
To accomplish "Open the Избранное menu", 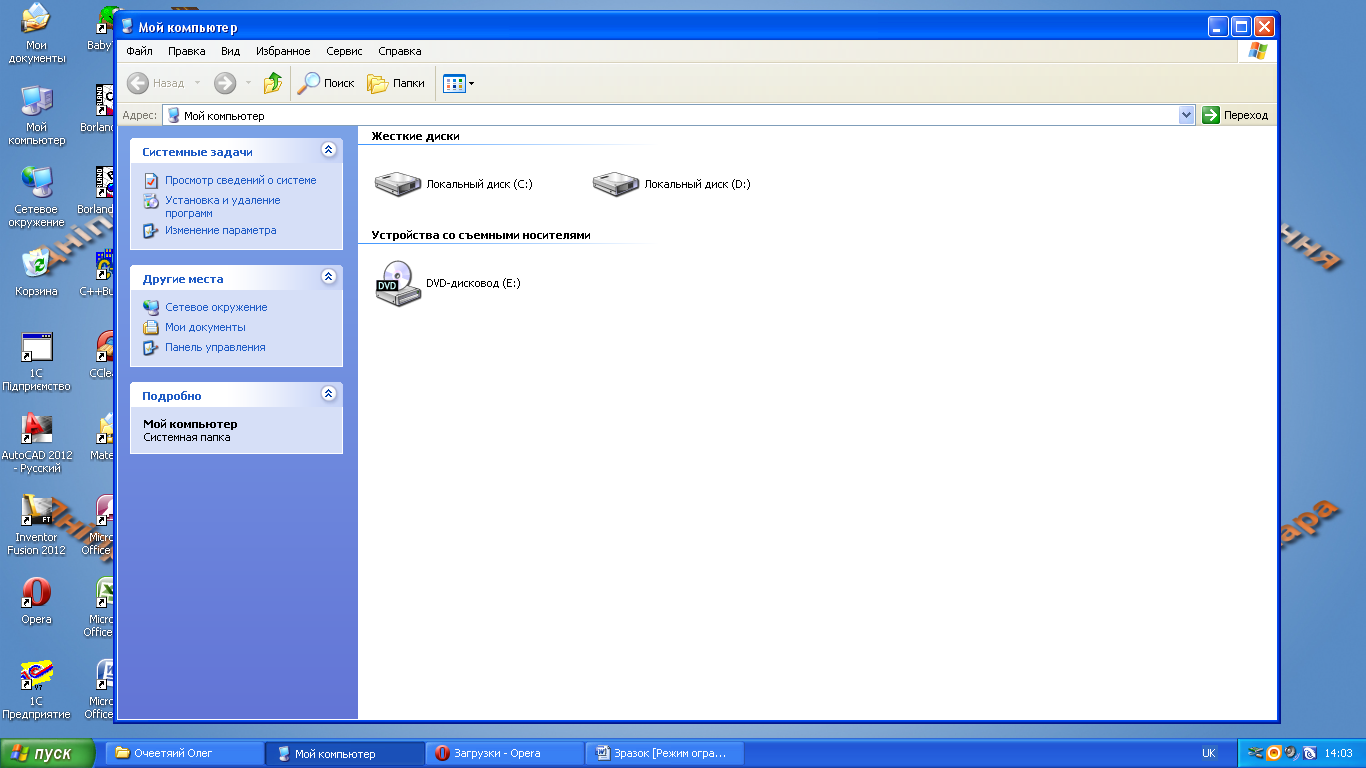I will click(283, 51).
